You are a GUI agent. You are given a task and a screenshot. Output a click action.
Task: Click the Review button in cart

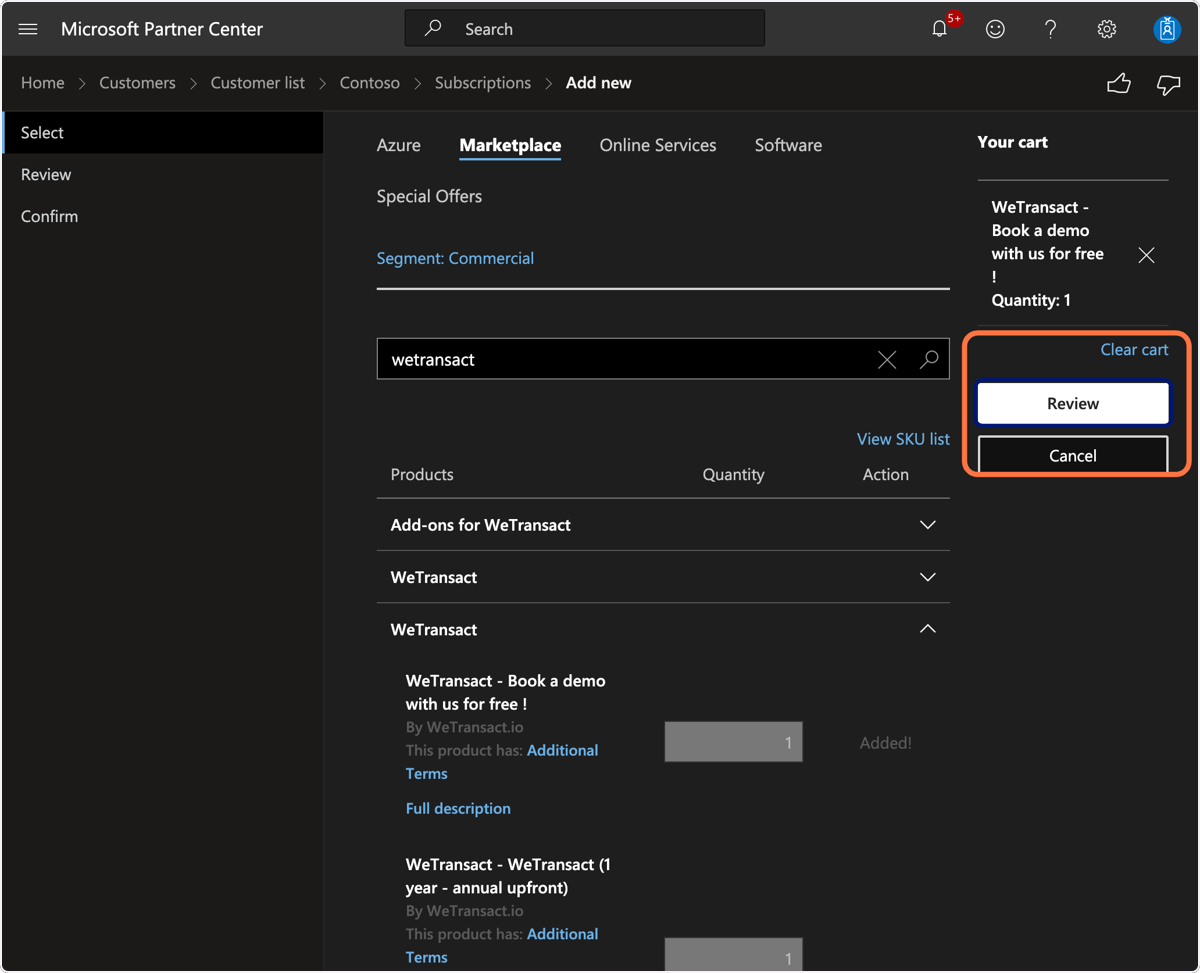(1073, 404)
